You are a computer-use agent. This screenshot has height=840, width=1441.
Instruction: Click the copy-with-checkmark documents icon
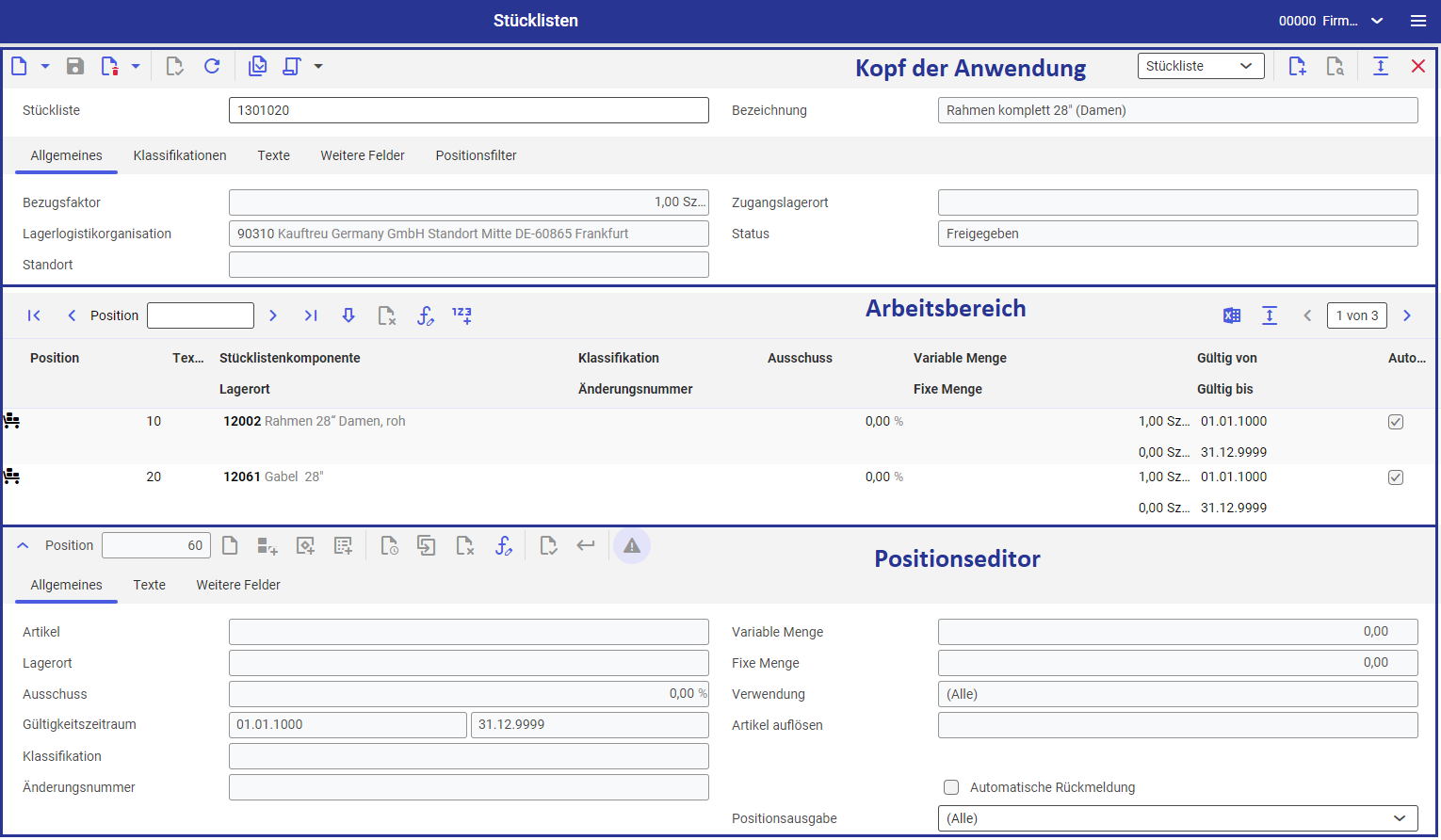[257, 66]
